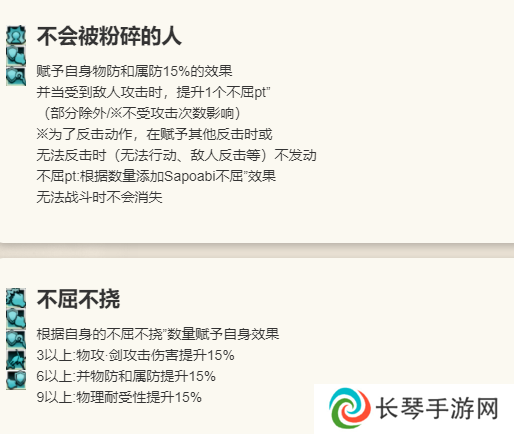Click the line 并当受到敌人攻击时，提升1个不屈pt

153,92
